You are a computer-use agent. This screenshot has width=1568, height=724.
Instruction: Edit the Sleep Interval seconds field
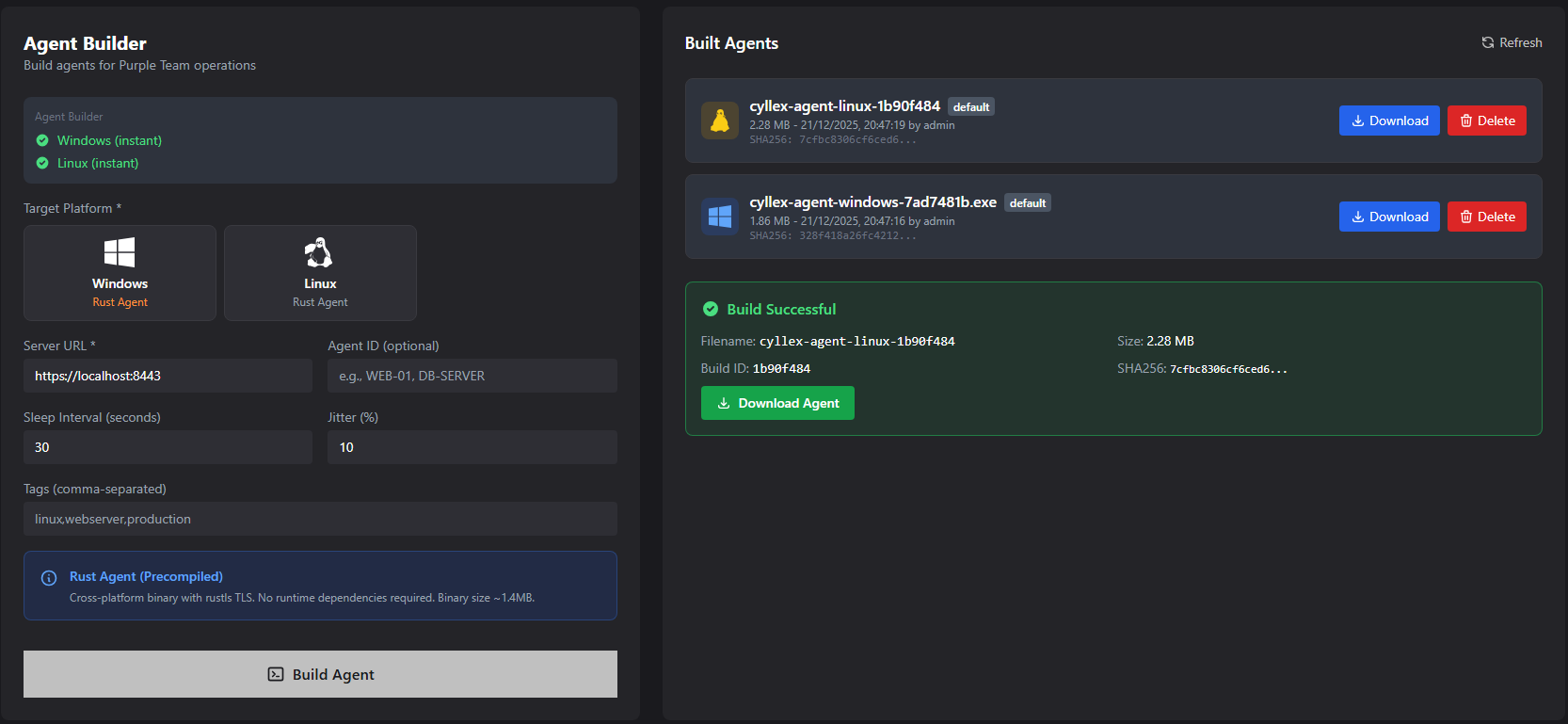pos(168,447)
